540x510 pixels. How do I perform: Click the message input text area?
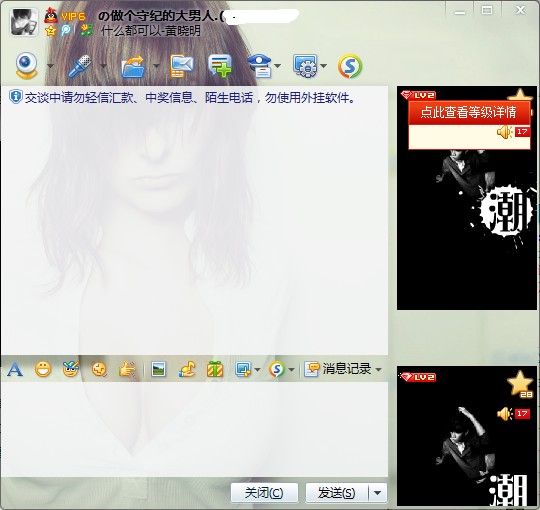click(x=194, y=429)
